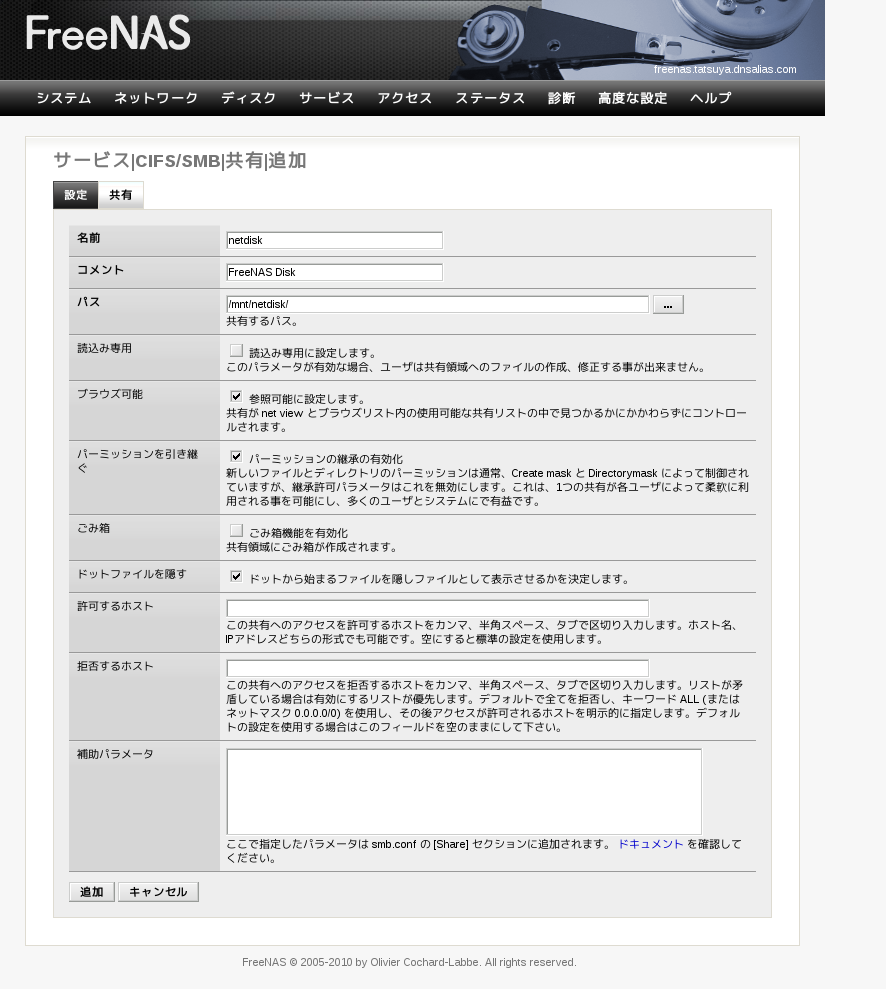Click the 共有するパス。 hint text
The height and width of the screenshot is (989, 886).
[262, 321]
